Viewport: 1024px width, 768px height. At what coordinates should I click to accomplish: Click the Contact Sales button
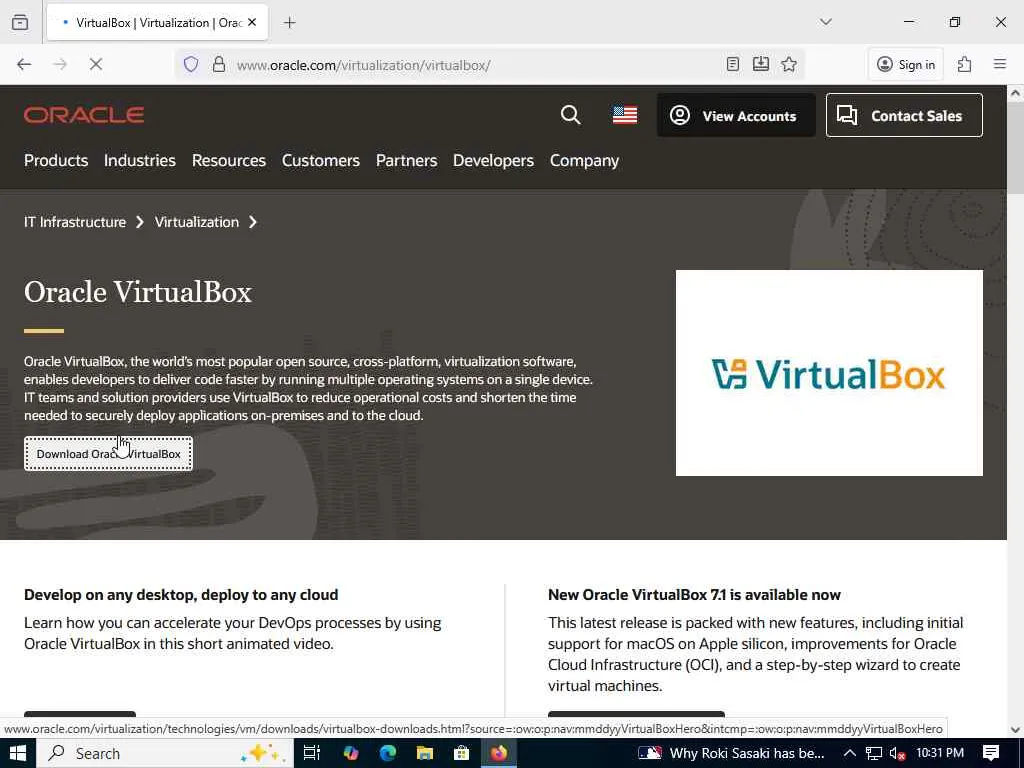pyautogui.click(x=904, y=115)
